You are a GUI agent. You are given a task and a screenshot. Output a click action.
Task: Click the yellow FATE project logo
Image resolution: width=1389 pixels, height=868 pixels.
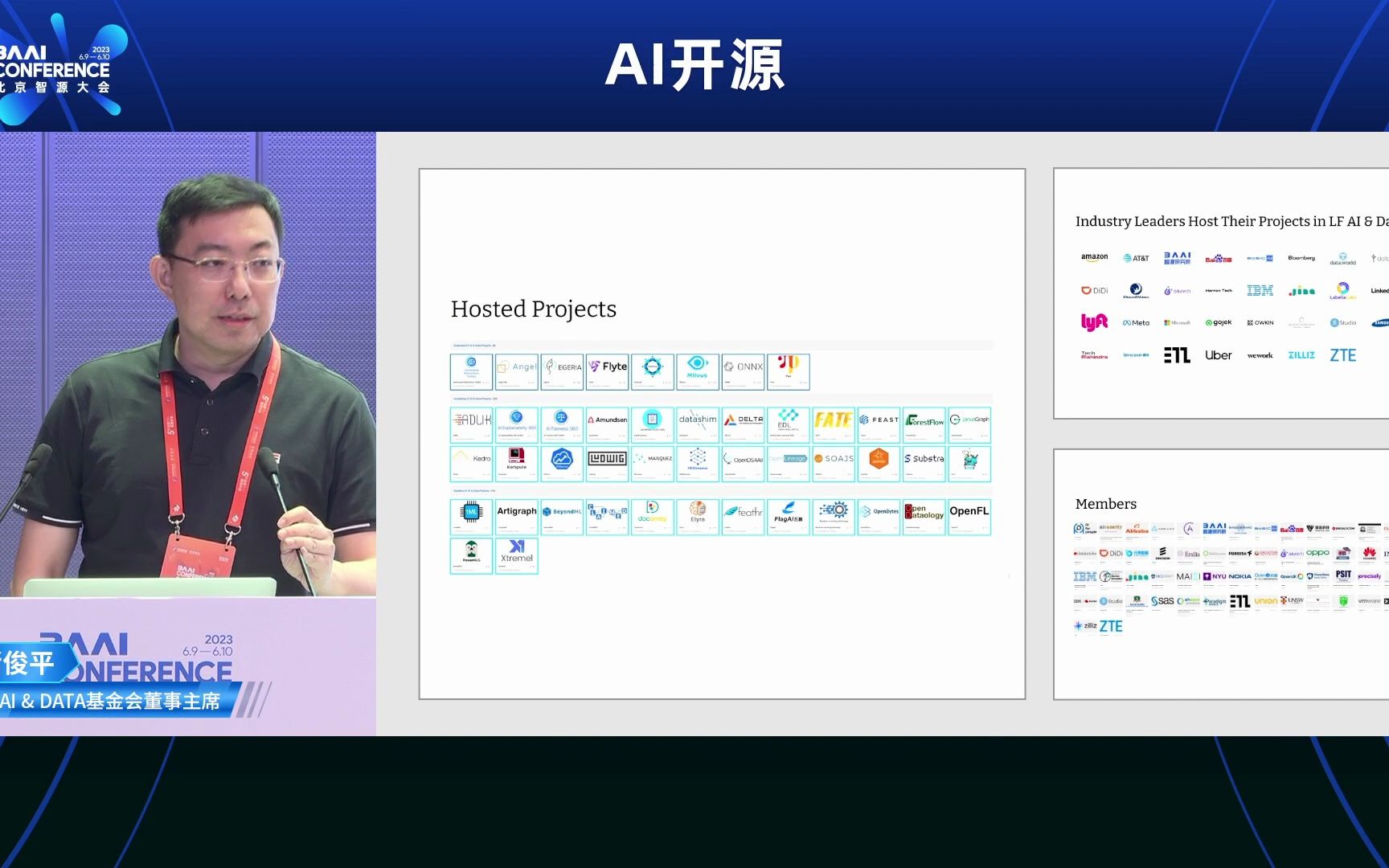click(x=833, y=424)
